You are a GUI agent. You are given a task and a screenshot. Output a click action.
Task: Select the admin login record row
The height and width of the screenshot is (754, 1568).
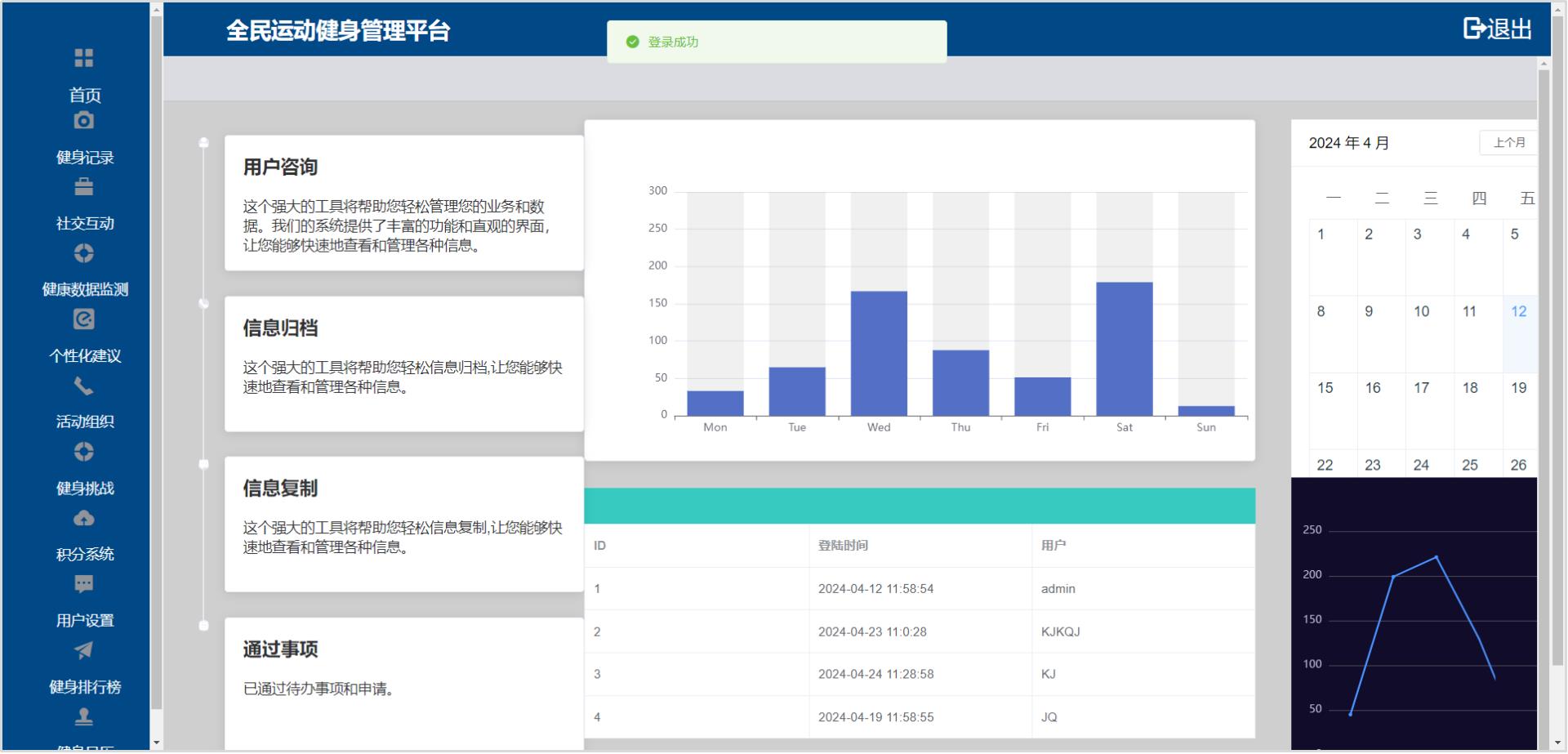920,589
